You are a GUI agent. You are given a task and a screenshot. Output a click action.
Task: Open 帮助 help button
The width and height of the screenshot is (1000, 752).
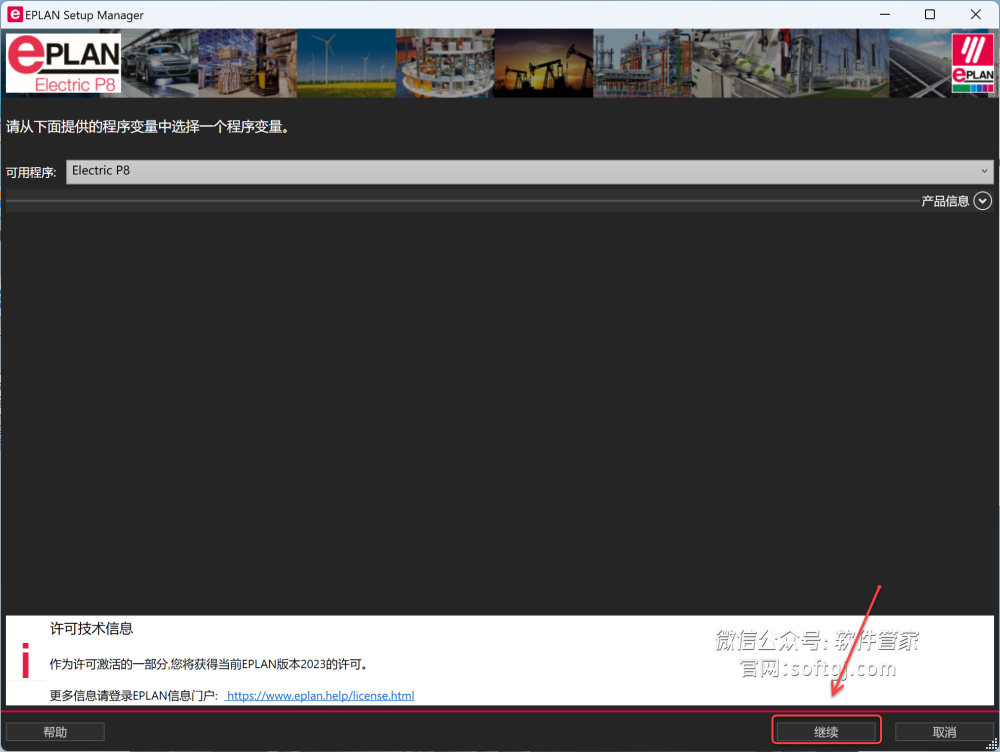[x=55, y=732]
